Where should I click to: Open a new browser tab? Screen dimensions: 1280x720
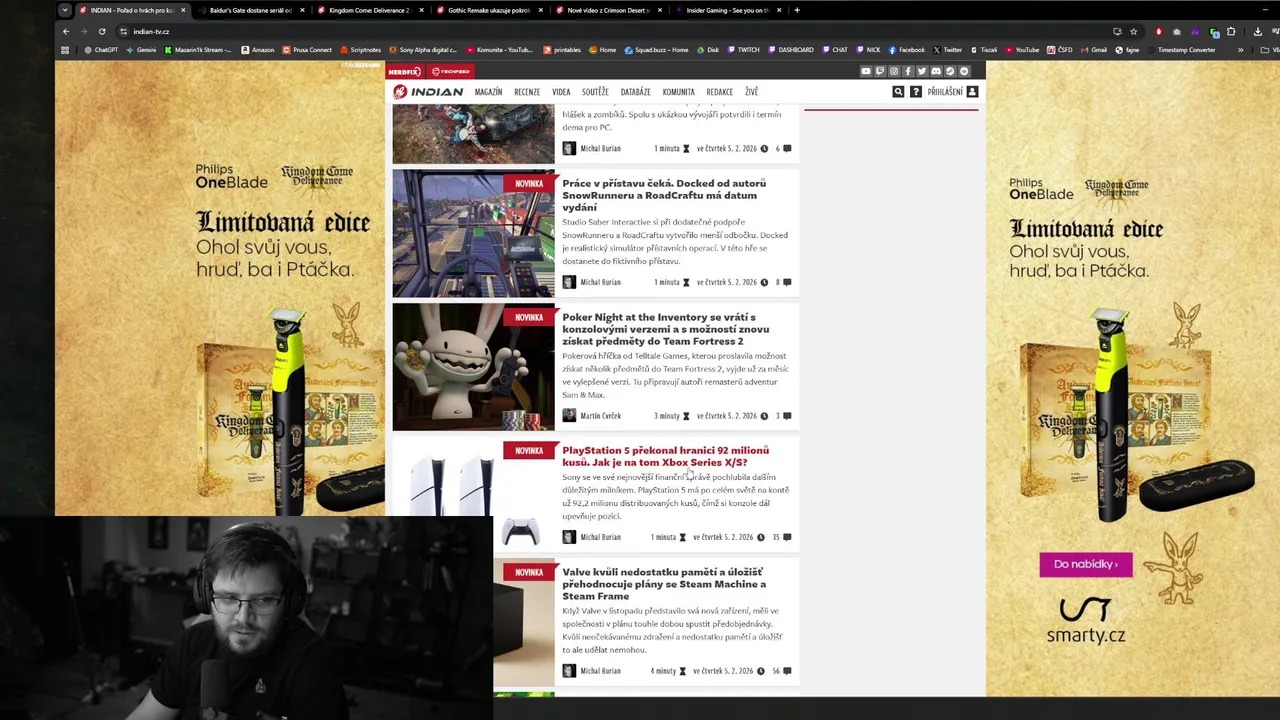tap(797, 10)
